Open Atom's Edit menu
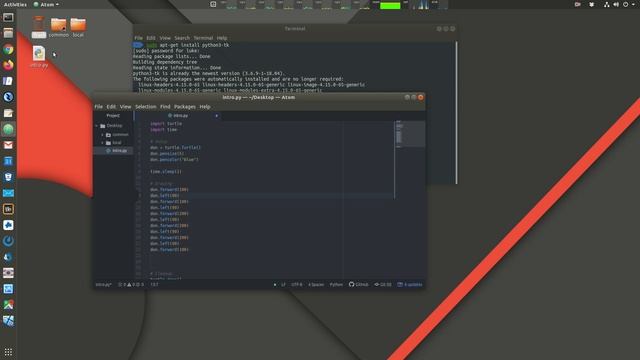 [x=111, y=107]
